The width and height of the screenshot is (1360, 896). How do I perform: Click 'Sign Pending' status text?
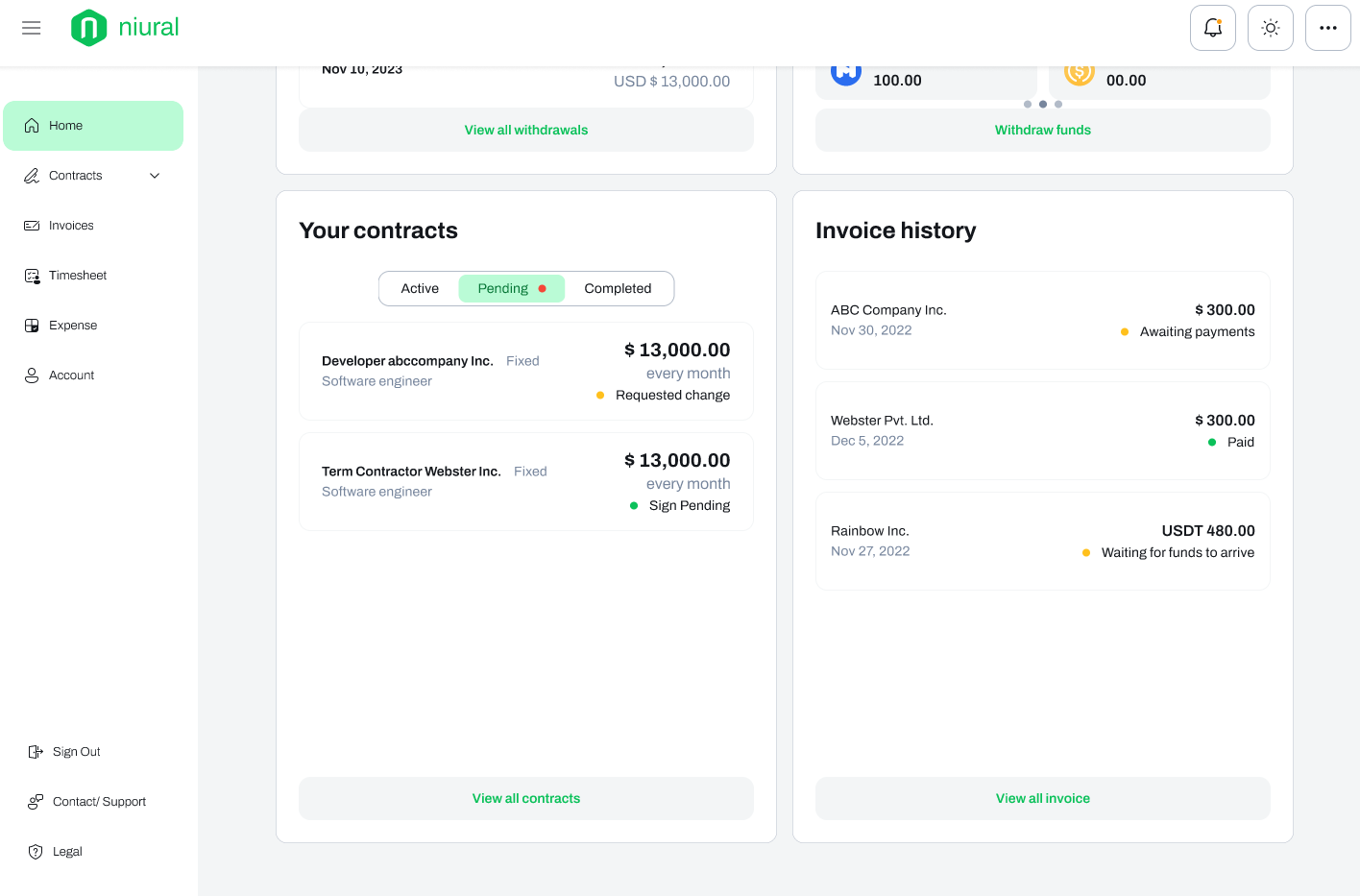(690, 505)
